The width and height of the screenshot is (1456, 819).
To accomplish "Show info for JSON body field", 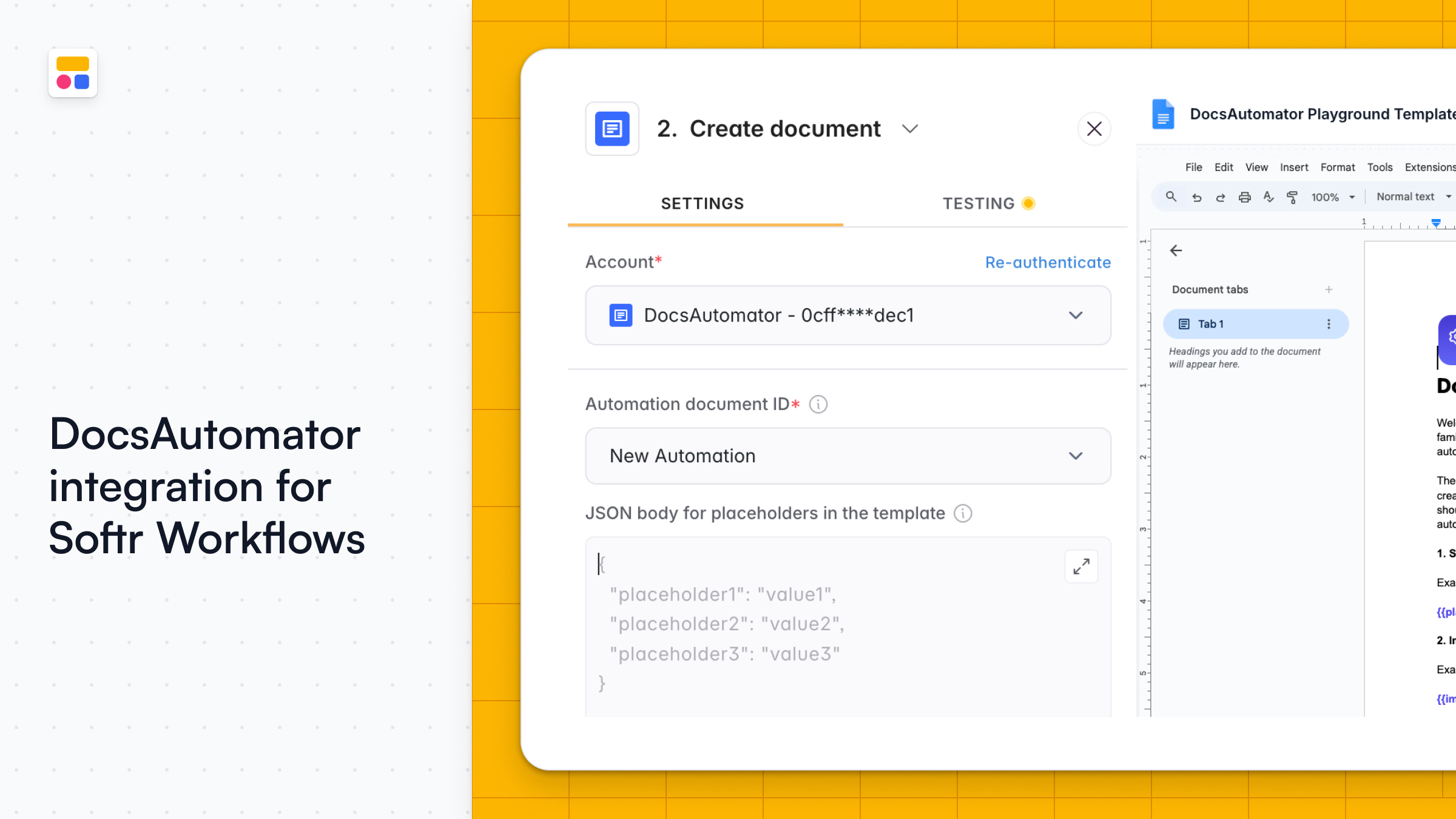I will tap(963, 513).
